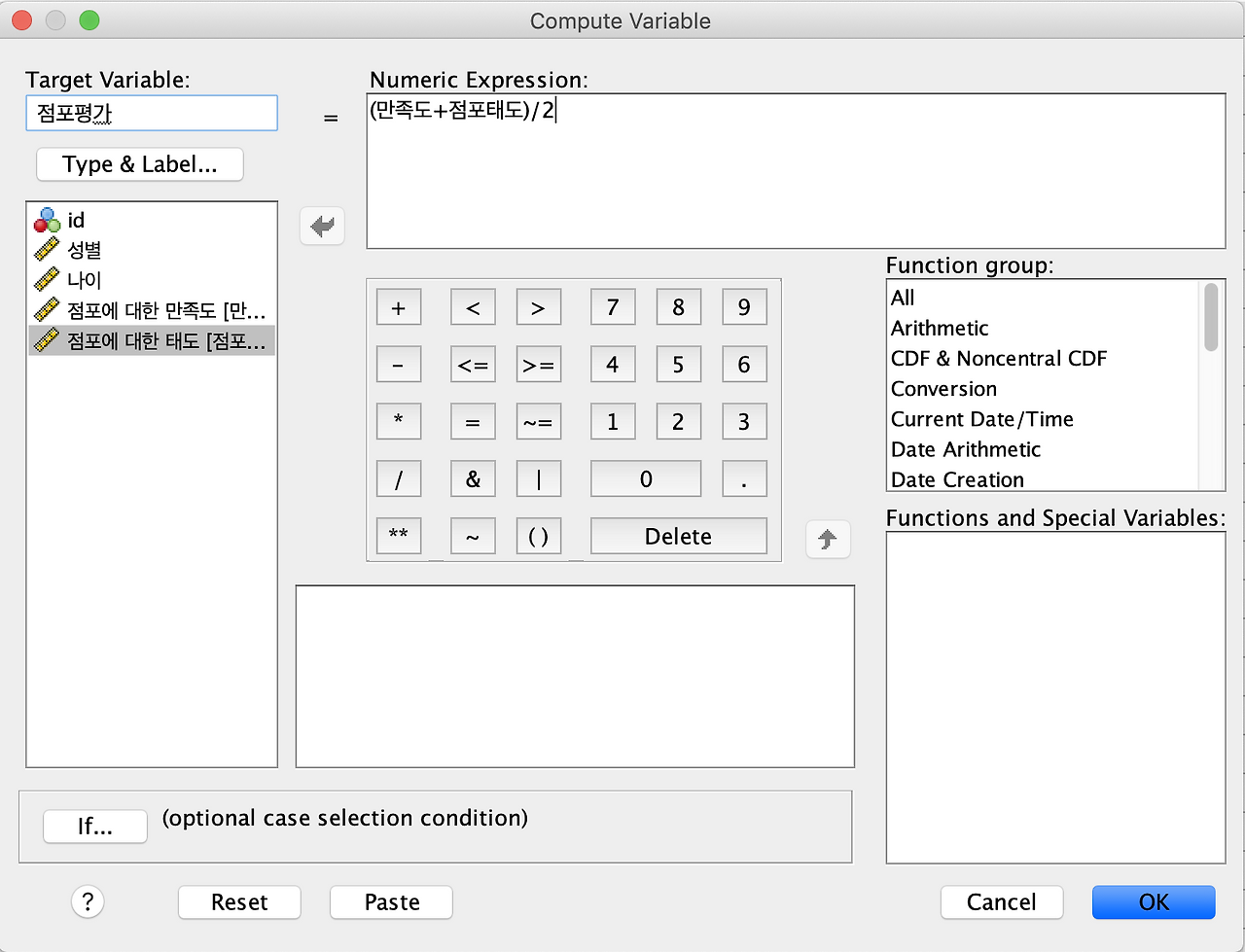Screen dimensions: 1245x952
Task: Click the Reset button
Action: (239, 901)
